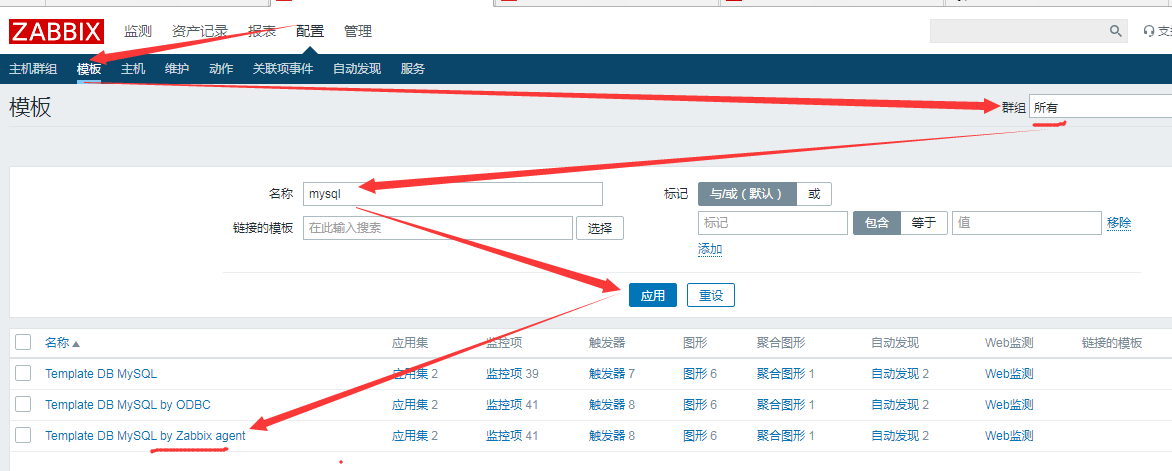The height and width of the screenshot is (471, 1172).
Task: Open 图形 of Template DB MySQL
Action: click(695, 374)
